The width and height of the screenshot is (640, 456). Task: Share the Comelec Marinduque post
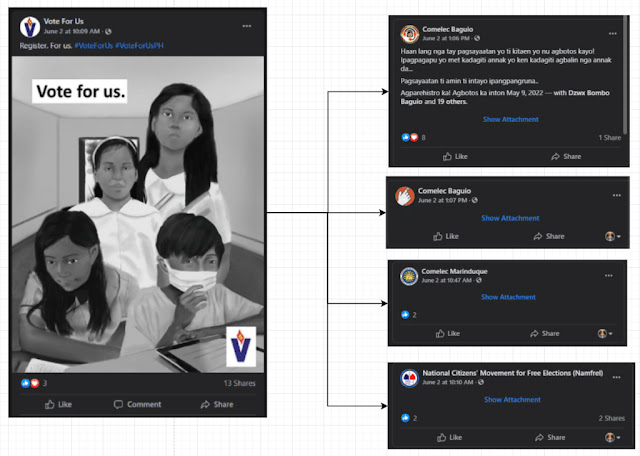tap(545, 334)
